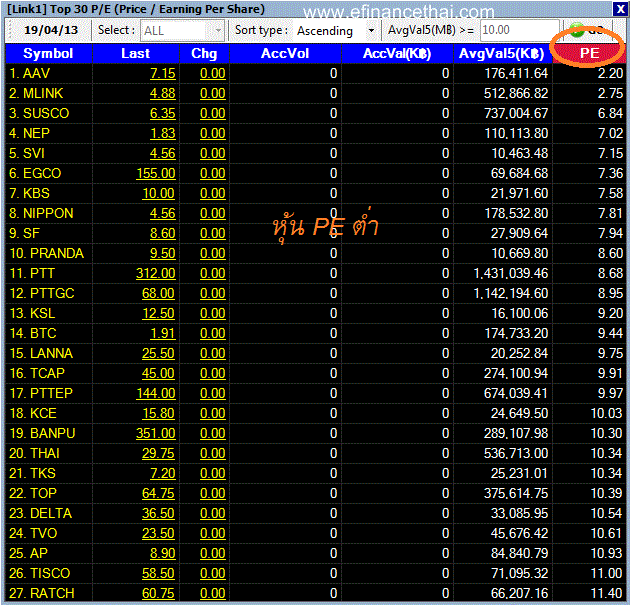Image resolution: width=631 pixels, height=606 pixels.
Task: Click the PE column header
Action: pos(589,54)
